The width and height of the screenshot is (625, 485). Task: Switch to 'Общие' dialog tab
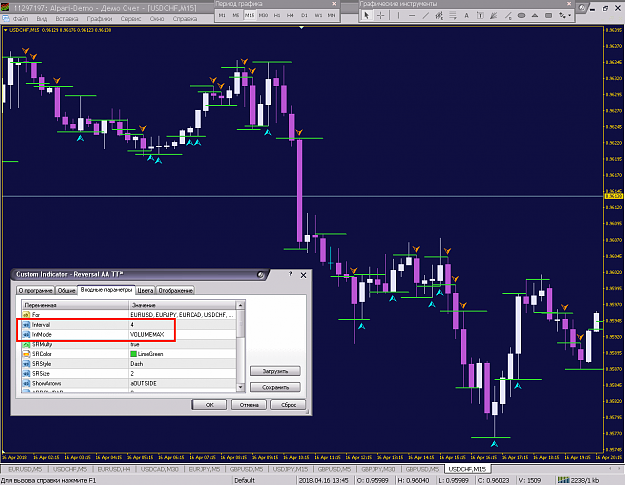coord(66,291)
